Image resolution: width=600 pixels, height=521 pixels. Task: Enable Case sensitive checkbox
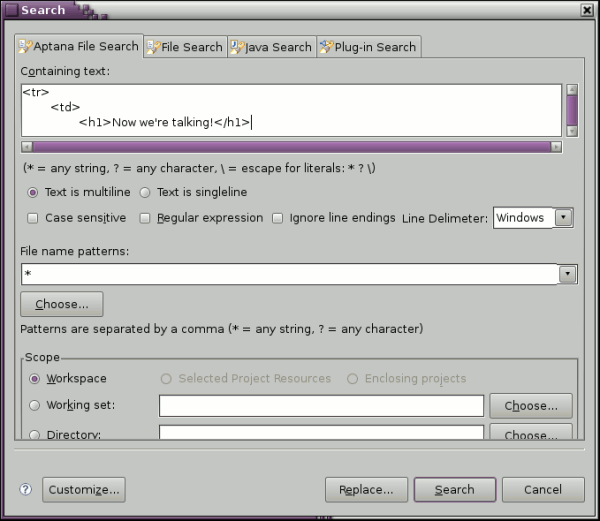pos(33,218)
